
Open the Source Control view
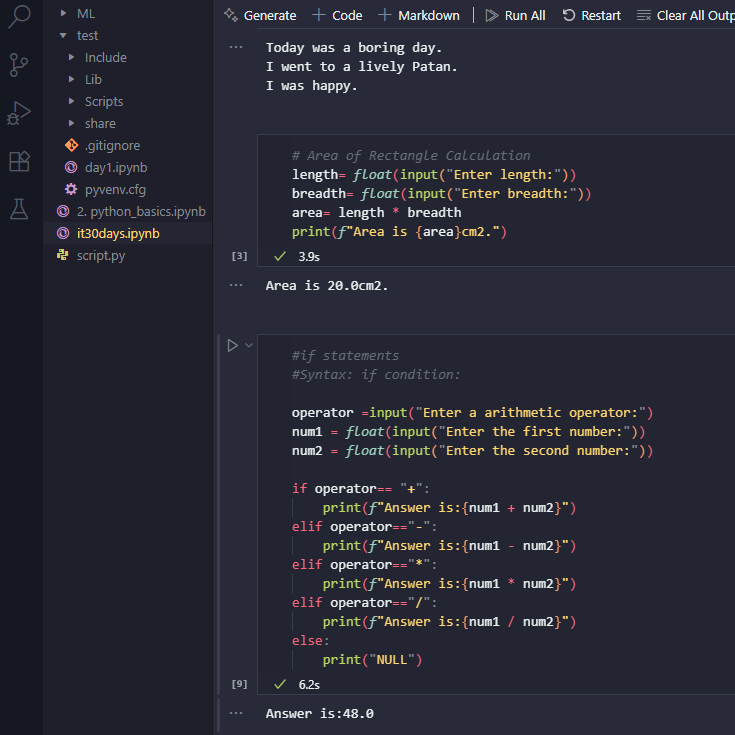click(x=19, y=65)
